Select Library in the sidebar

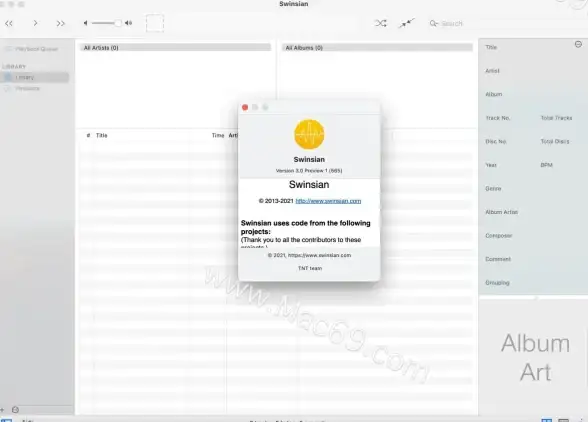(35, 77)
